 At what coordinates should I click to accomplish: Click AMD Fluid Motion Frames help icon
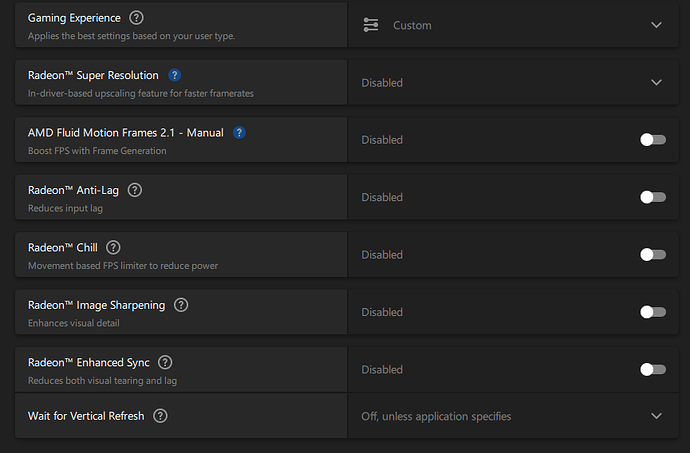(239, 132)
